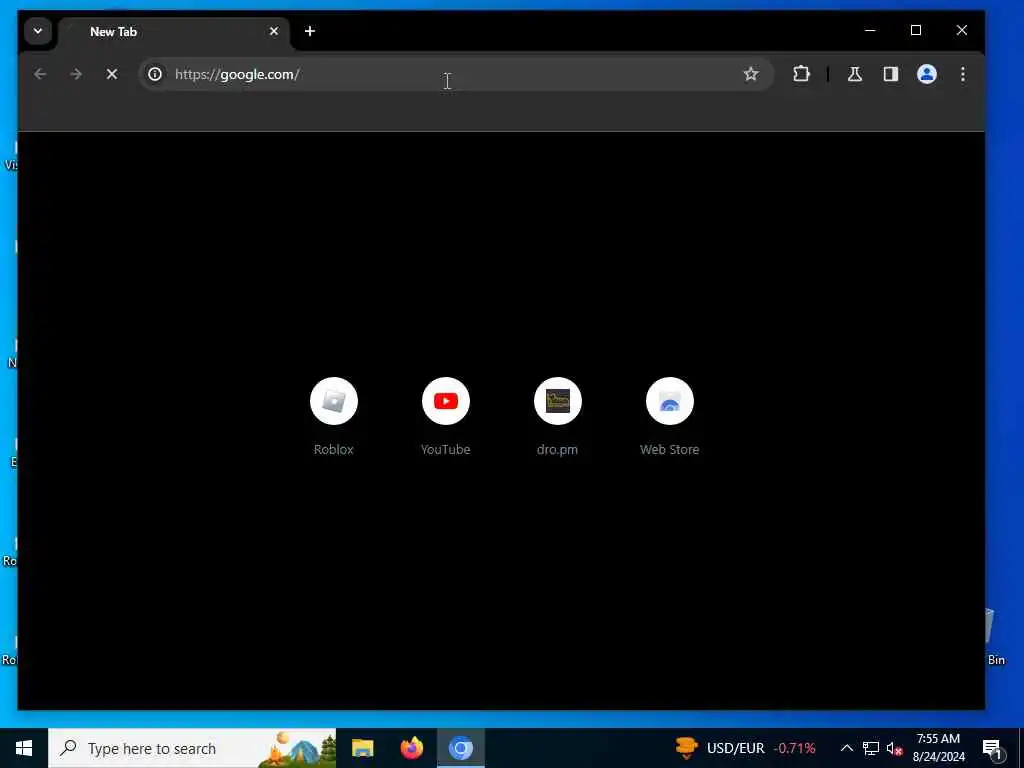Image resolution: width=1024 pixels, height=768 pixels.
Task: Open the network status icon
Action: pos(871,748)
